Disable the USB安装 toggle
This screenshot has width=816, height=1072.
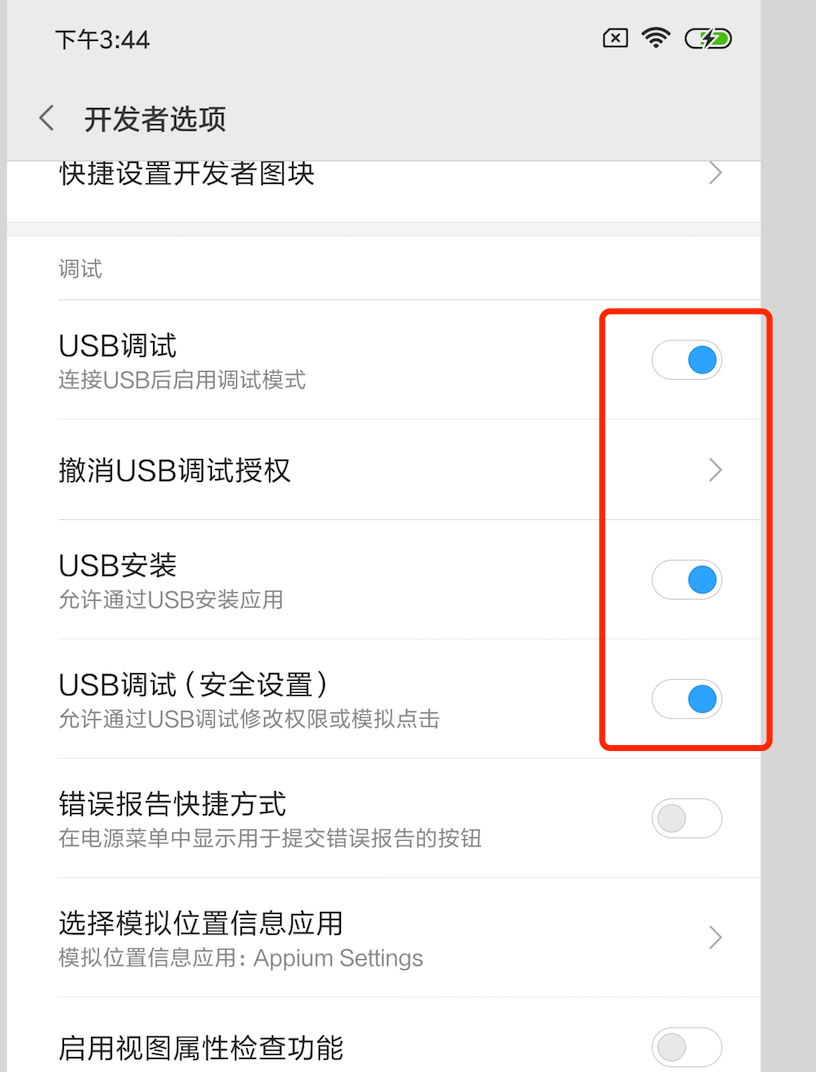(687, 580)
